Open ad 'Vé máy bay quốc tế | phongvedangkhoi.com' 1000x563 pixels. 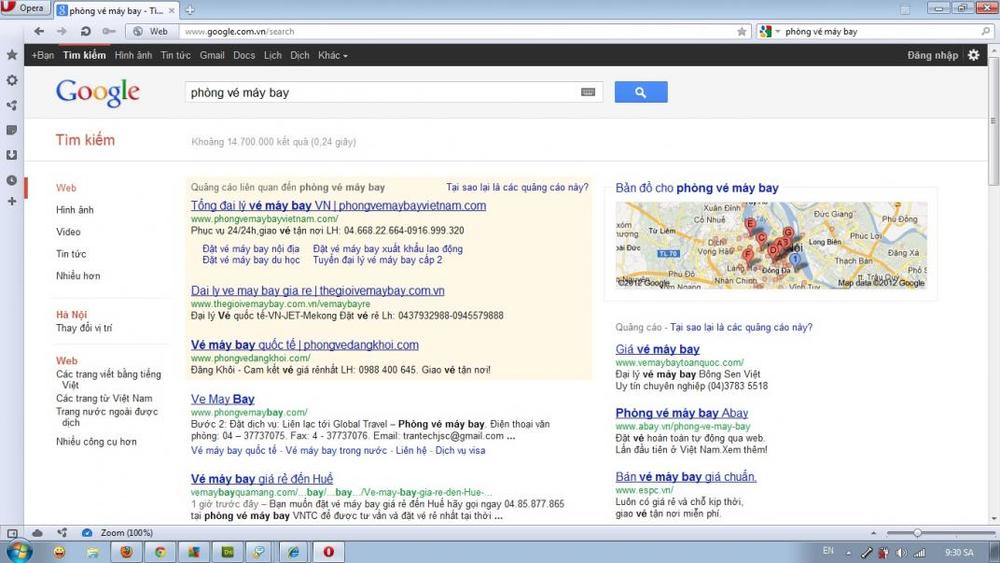(305, 345)
